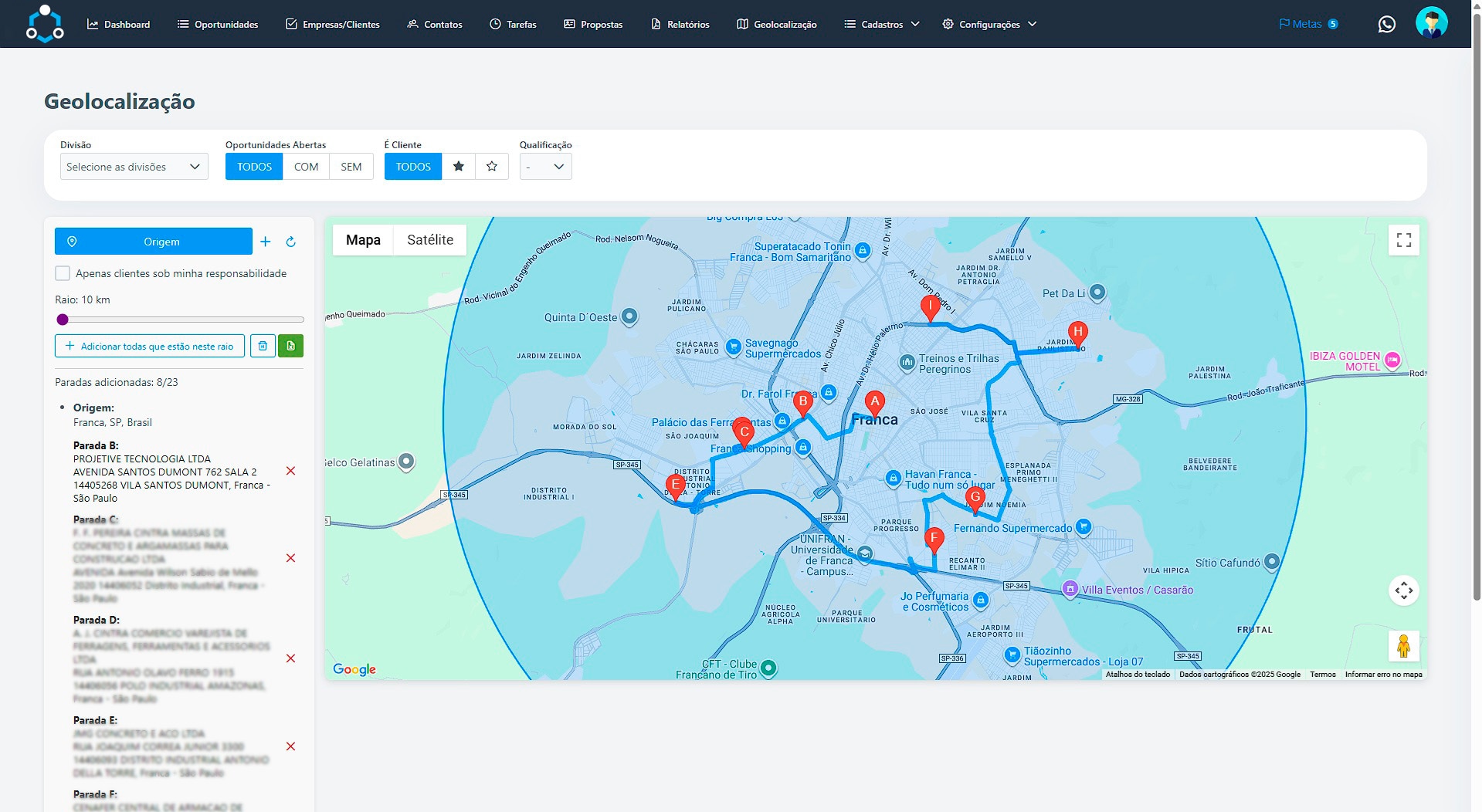
Task: Expand the Qualificação dropdown
Action: tap(545, 167)
